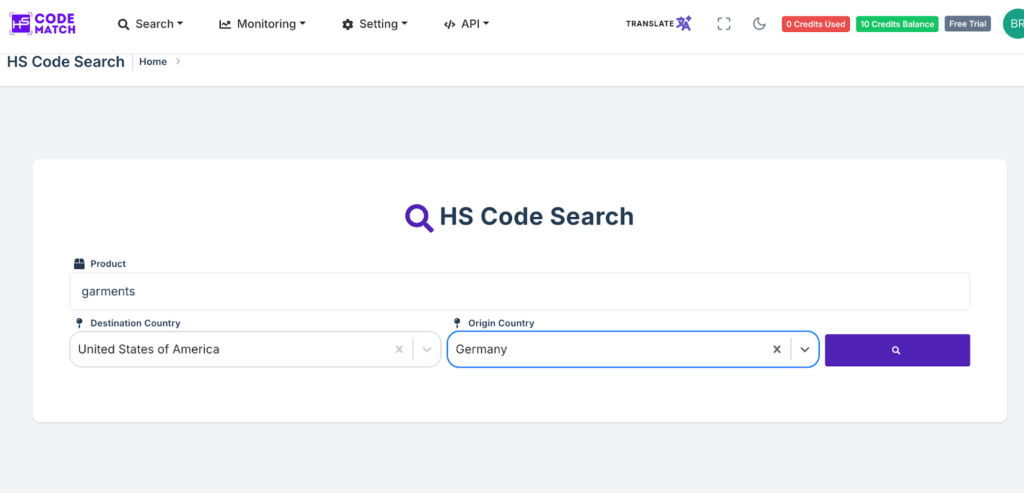Click the HS Code Match logo
Image resolution: width=1024 pixels, height=493 pixels.
coord(42,23)
